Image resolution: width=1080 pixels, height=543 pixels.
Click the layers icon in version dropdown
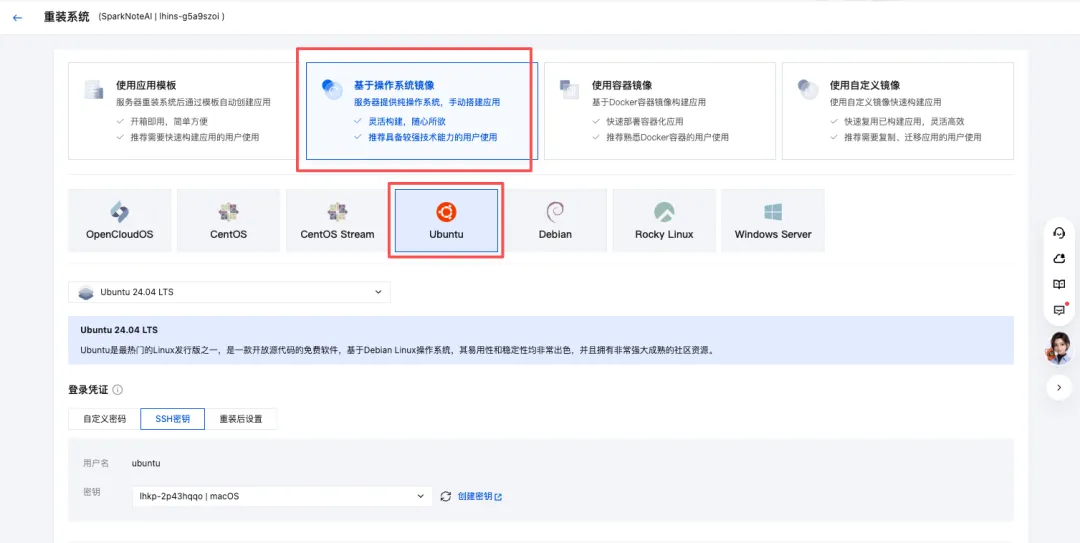(85, 292)
